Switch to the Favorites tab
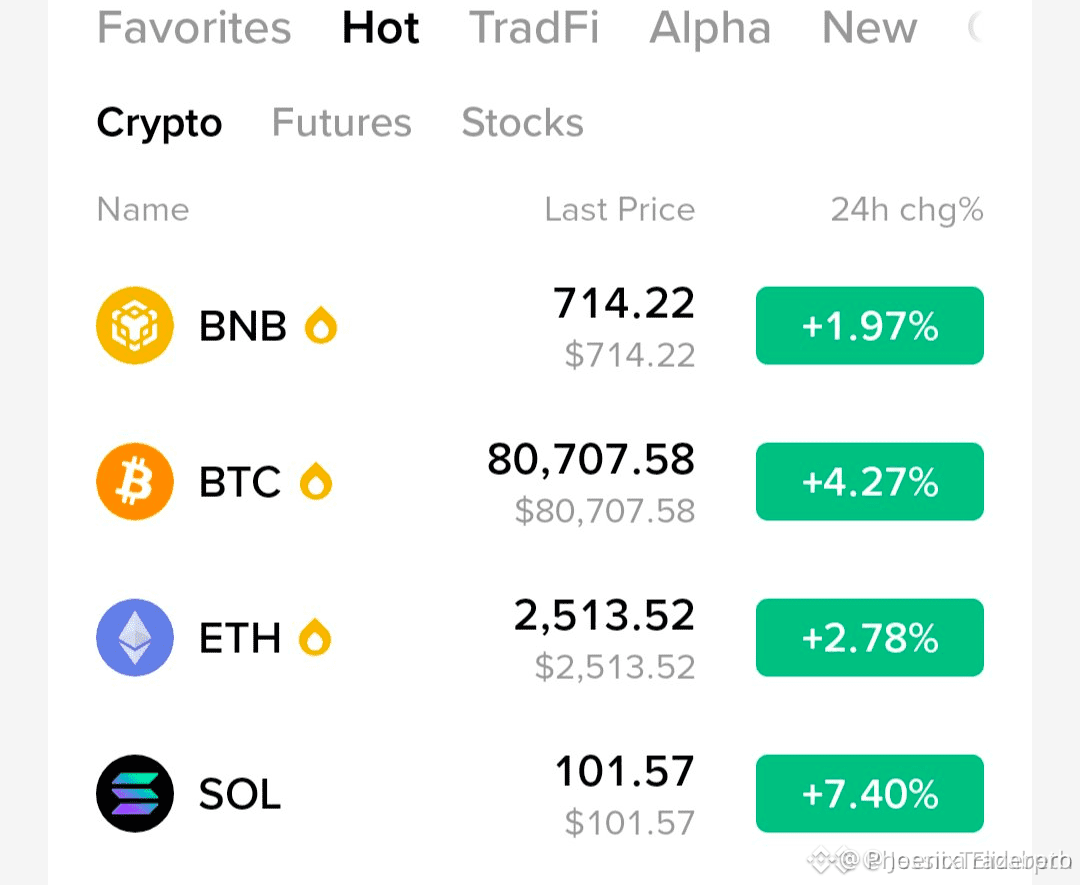The height and width of the screenshot is (885, 1080). coord(194,28)
